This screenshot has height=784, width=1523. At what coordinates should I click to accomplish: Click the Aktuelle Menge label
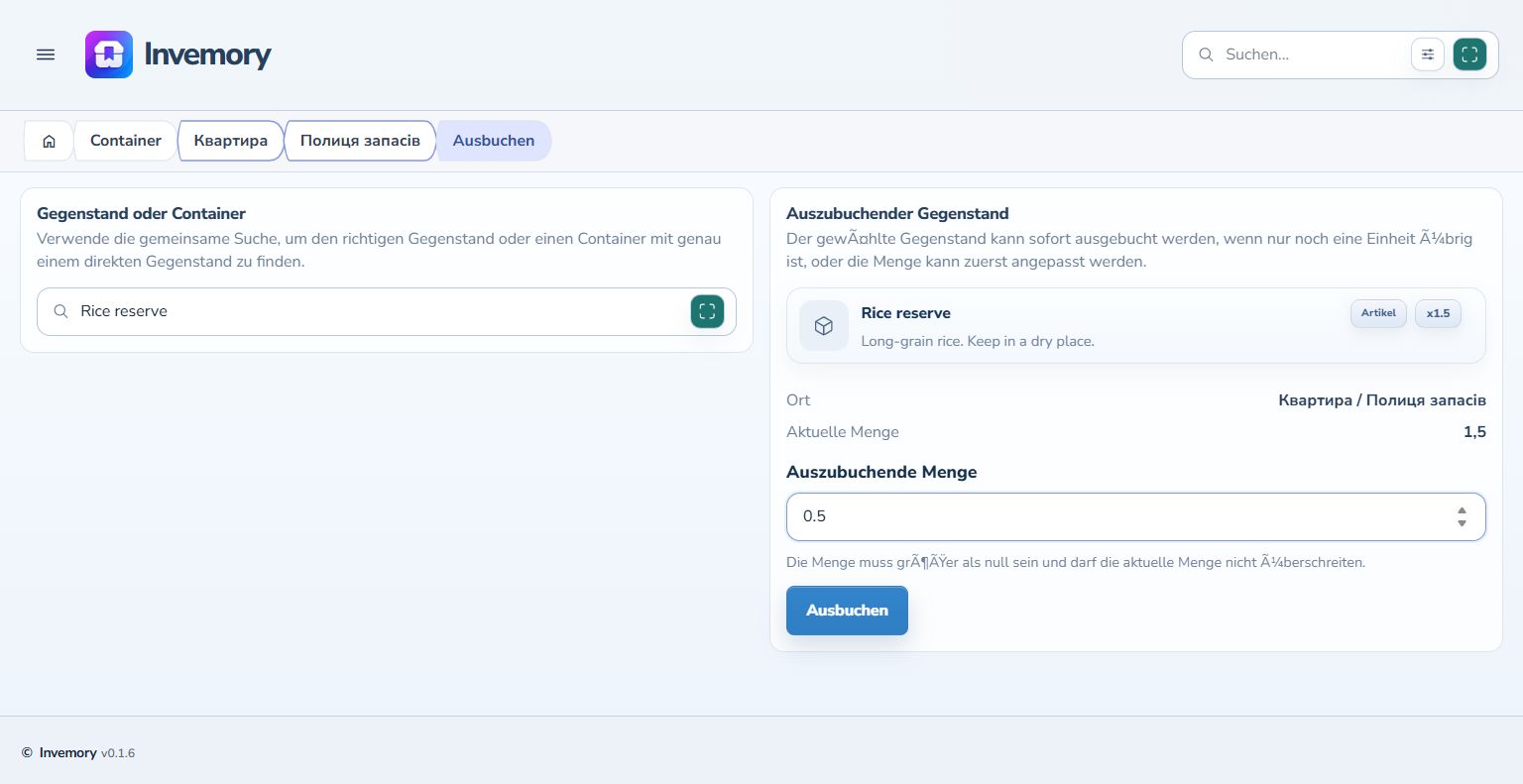843,432
